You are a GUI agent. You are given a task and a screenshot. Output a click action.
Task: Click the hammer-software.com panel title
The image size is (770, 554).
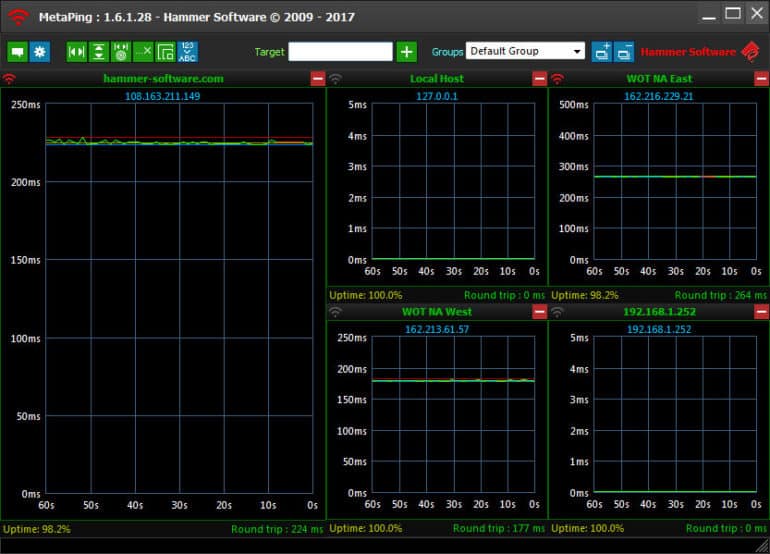pyautogui.click(x=164, y=79)
